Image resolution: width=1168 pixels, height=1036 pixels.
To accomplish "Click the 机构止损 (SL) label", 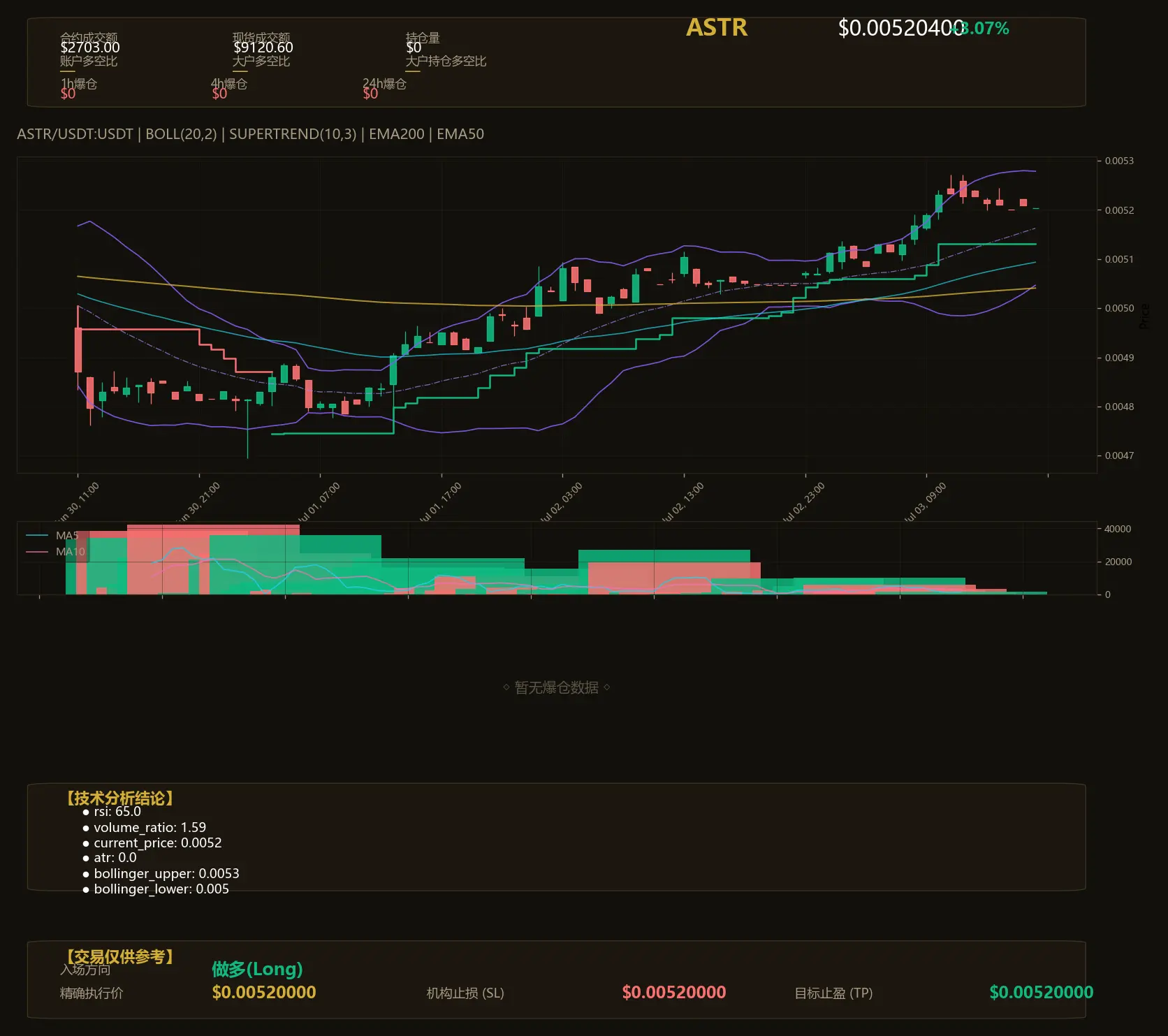I will pyautogui.click(x=465, y=993).
